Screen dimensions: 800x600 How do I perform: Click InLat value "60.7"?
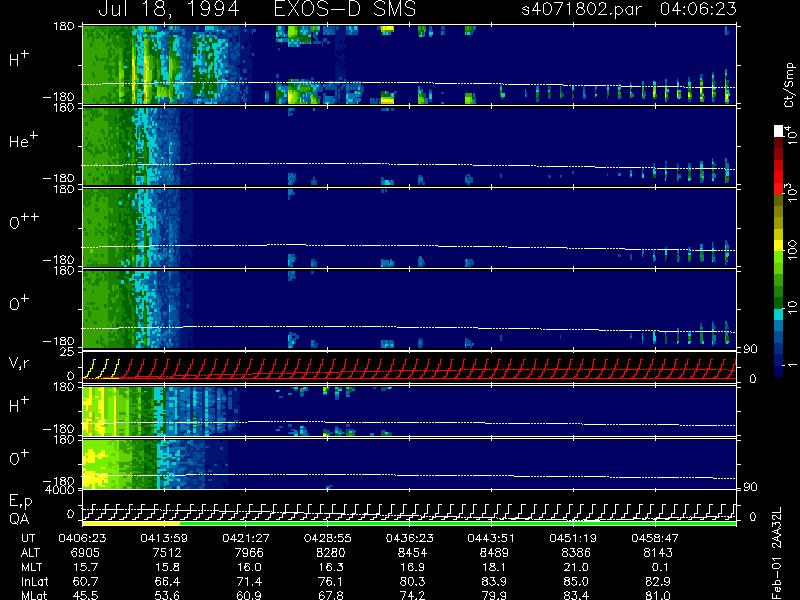(86, 581)
